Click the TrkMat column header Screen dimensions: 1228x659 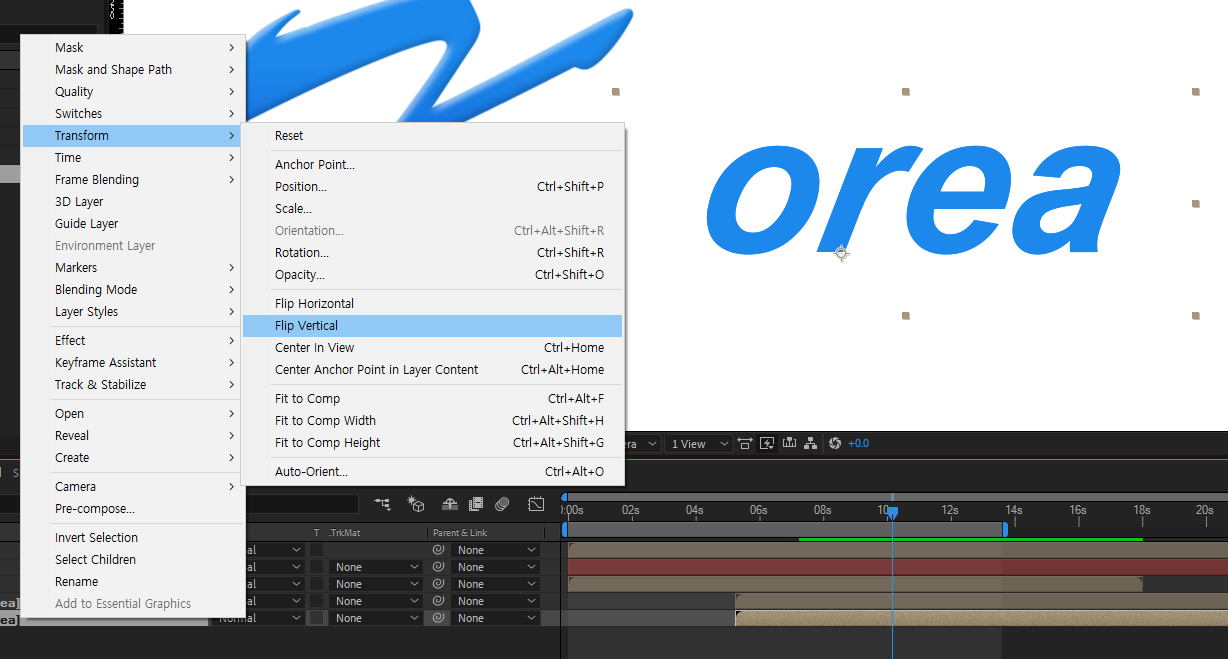click(x=344, y=533)
